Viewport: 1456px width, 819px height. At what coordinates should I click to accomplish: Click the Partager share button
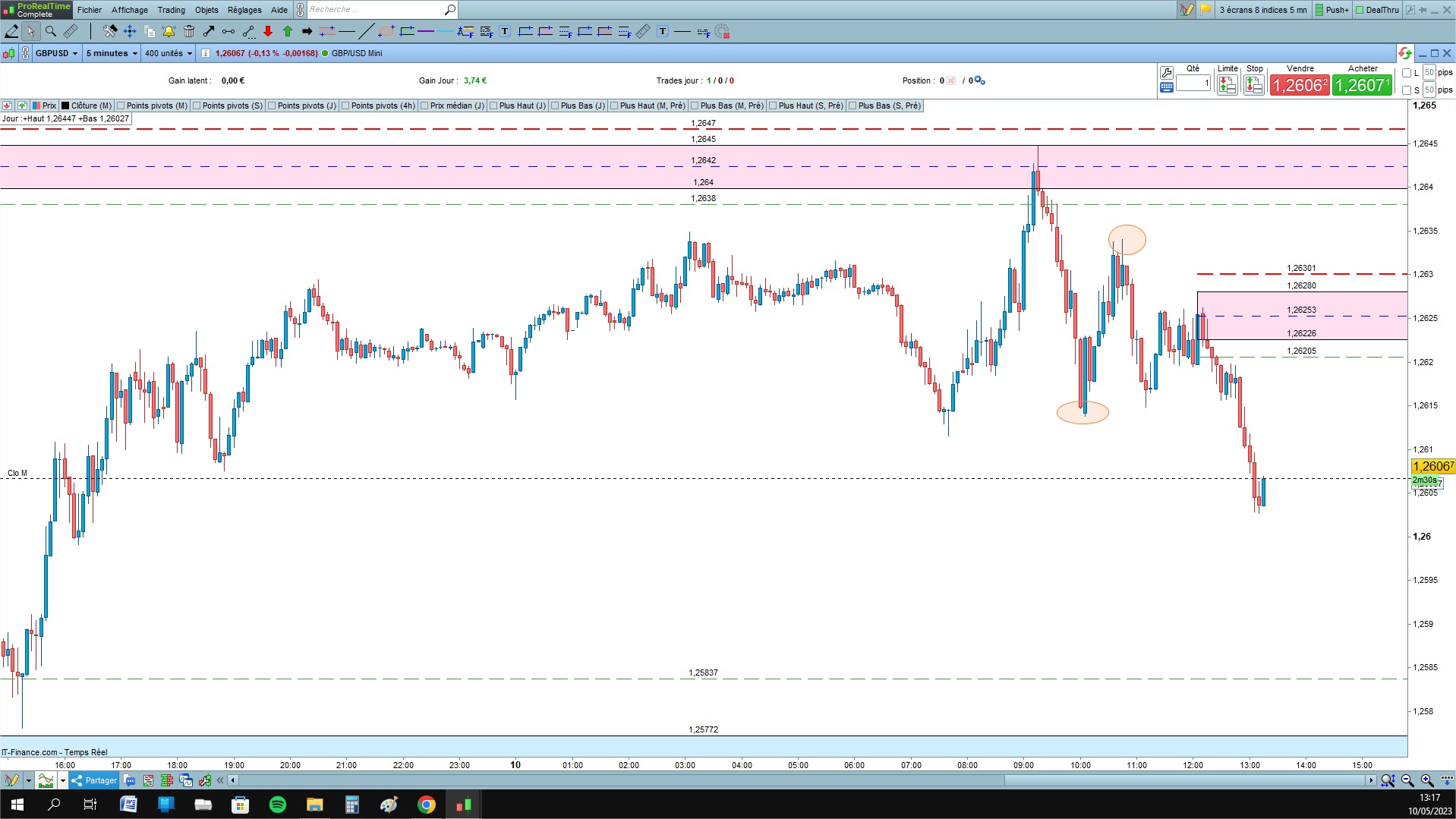pos(94,780)
